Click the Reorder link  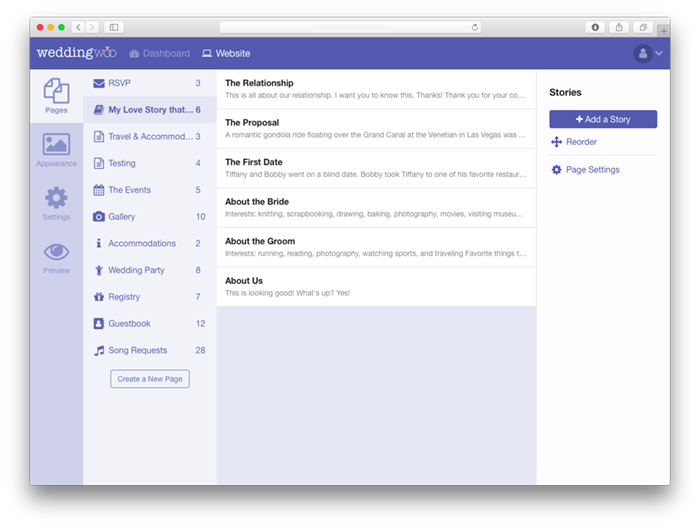pyautogui.click(x=581, y=142)
